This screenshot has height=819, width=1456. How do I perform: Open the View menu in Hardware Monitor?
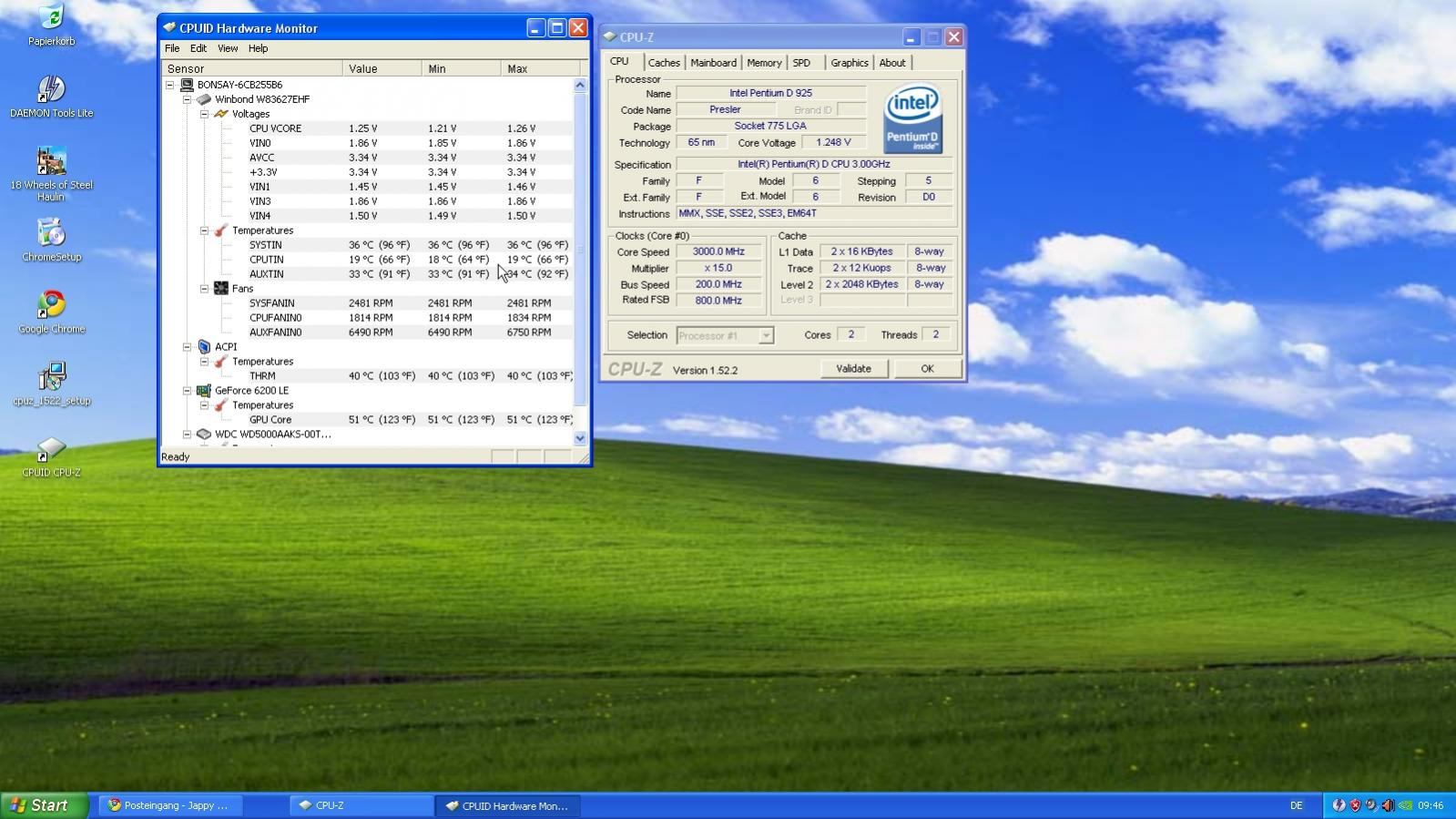(228, 48)
